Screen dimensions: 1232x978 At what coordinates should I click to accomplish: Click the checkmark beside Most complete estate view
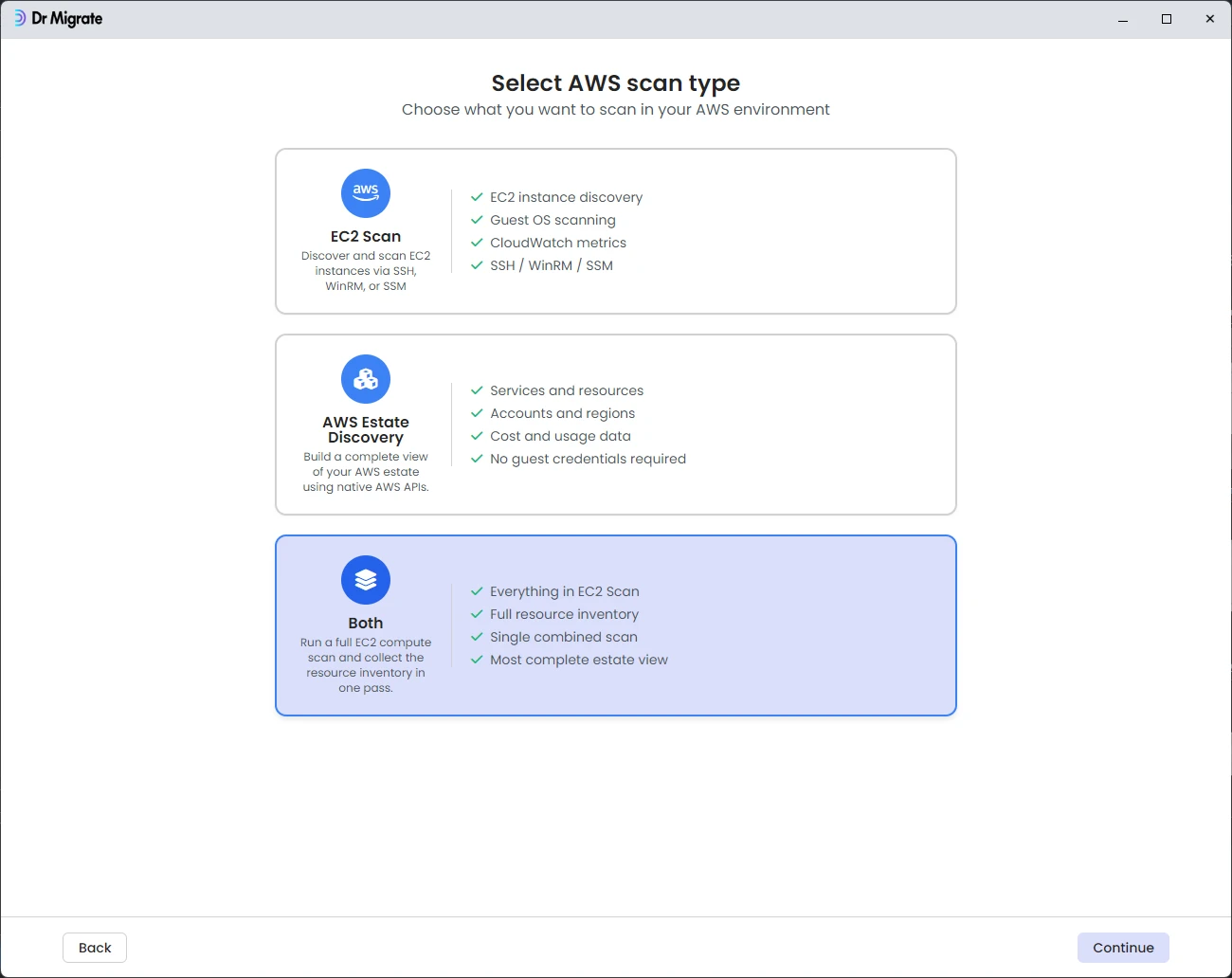coord(477,660)
